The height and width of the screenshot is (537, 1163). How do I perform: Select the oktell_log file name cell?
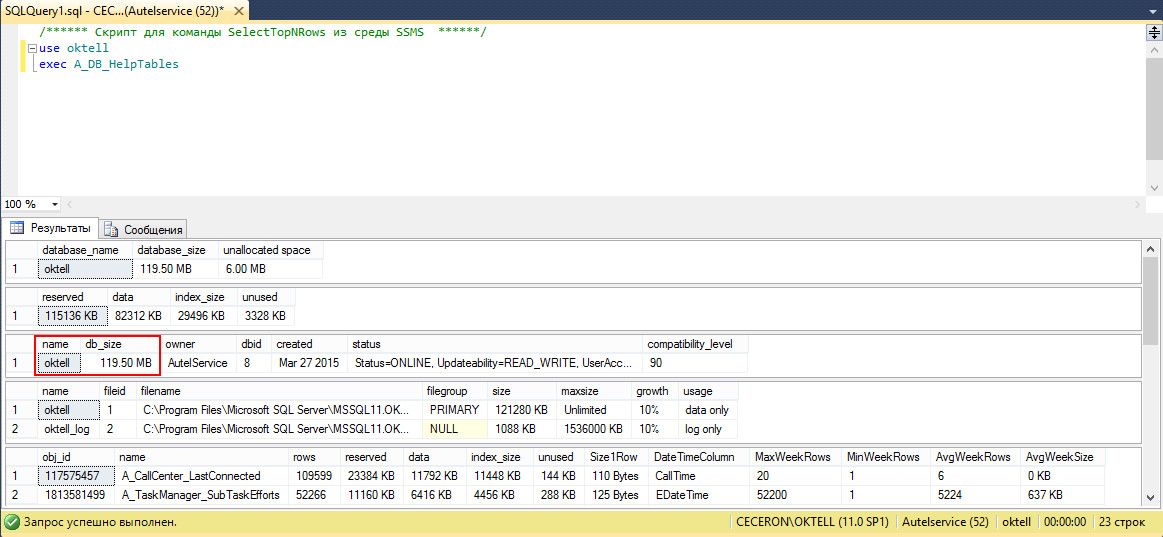point(68,429)
